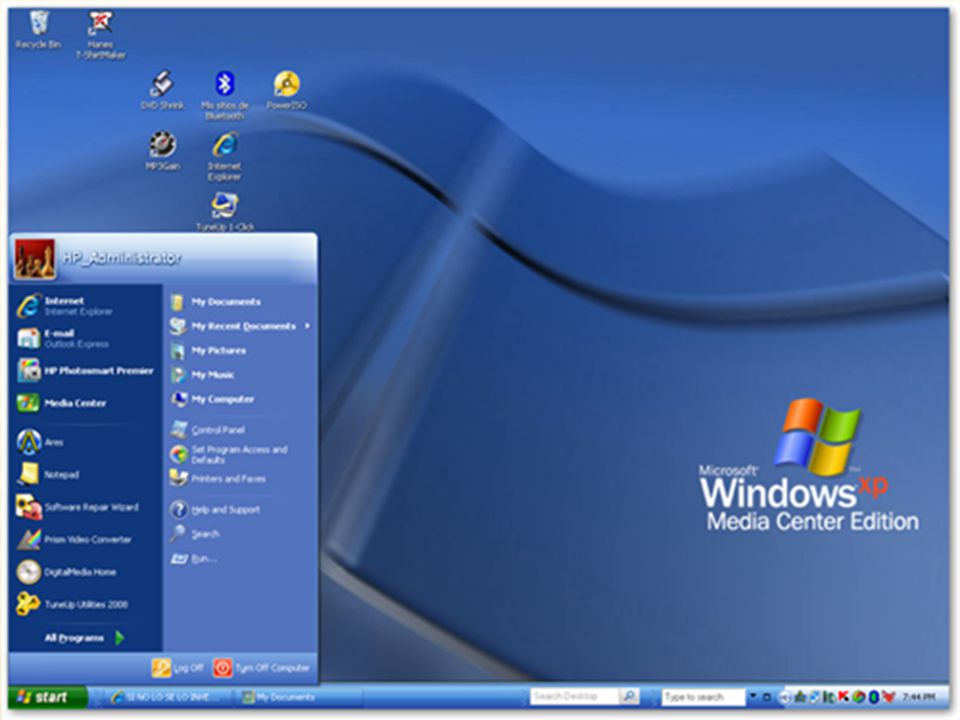Start the Software Repair Wizard
Image resolution: width=960 pixels, height=720 pixels.
[84, 507]
